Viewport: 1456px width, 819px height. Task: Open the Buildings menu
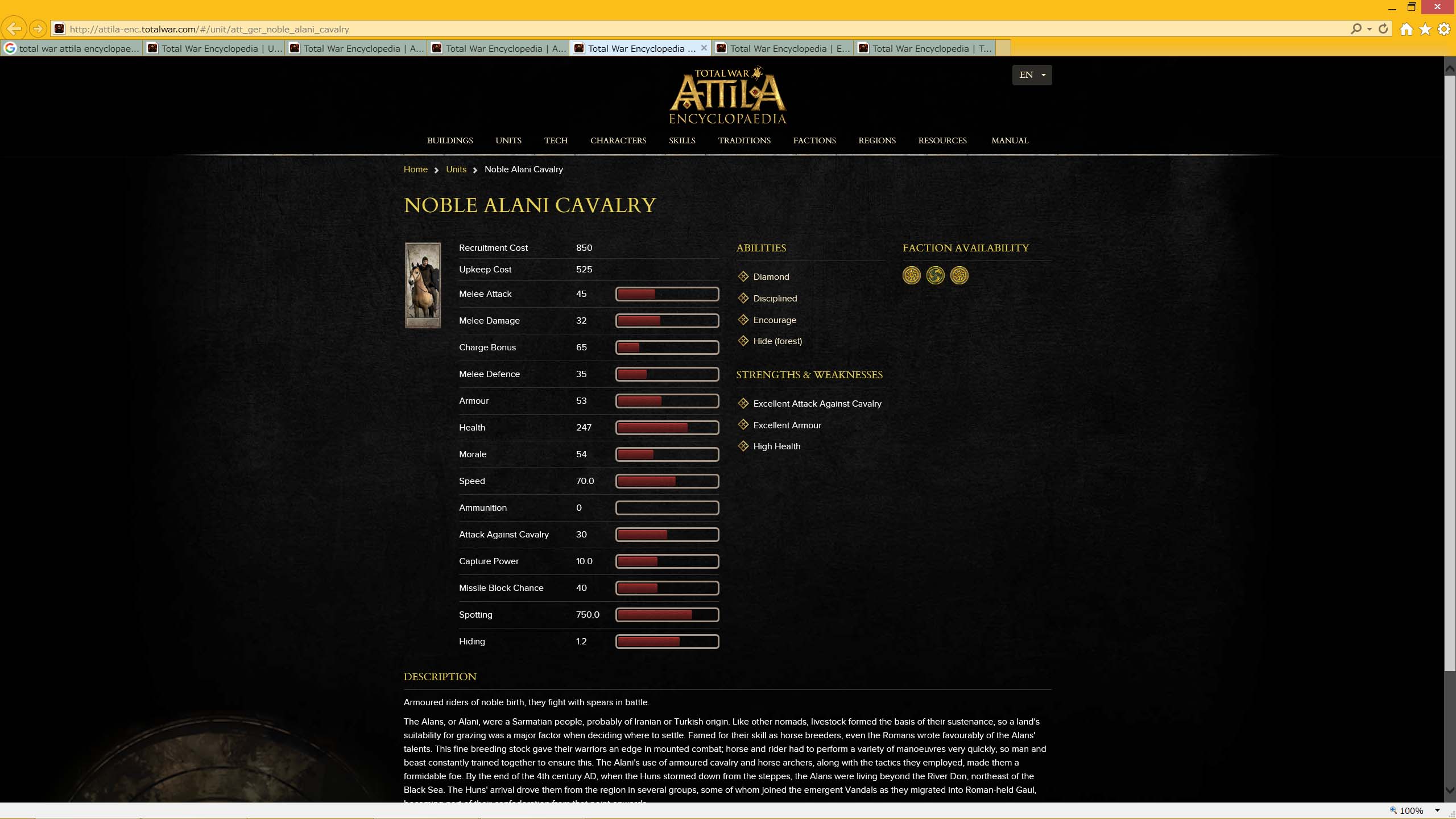[450, 140]
